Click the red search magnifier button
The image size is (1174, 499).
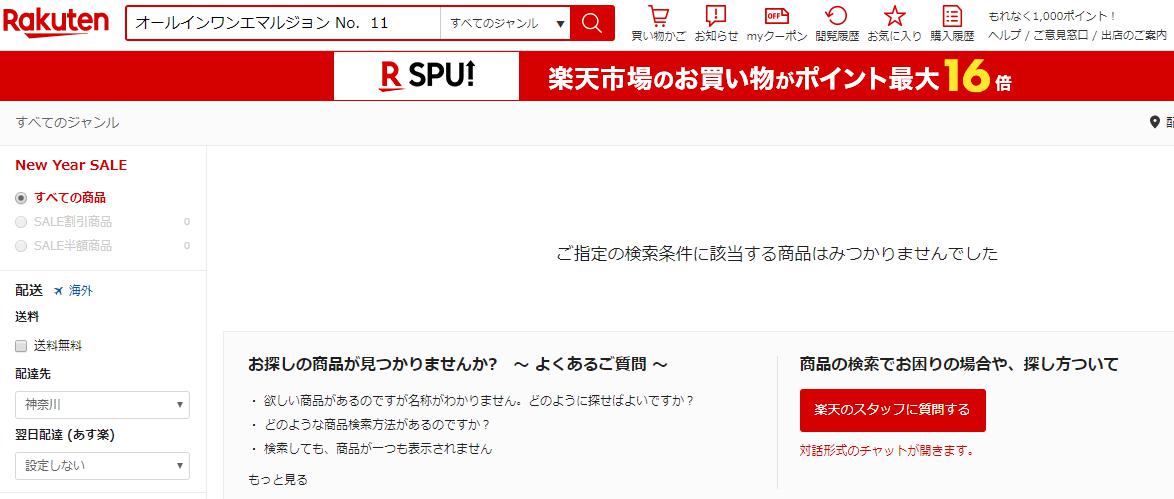(x=591, y=23)
